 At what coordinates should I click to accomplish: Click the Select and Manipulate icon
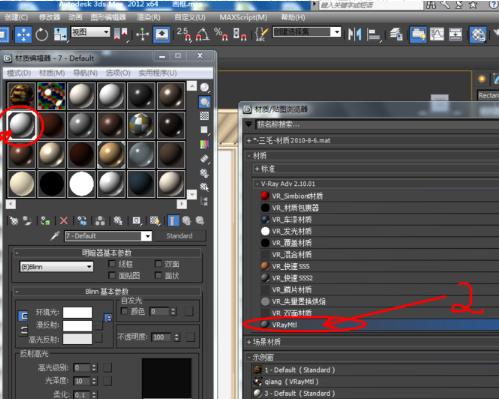[x=143, y=35]
